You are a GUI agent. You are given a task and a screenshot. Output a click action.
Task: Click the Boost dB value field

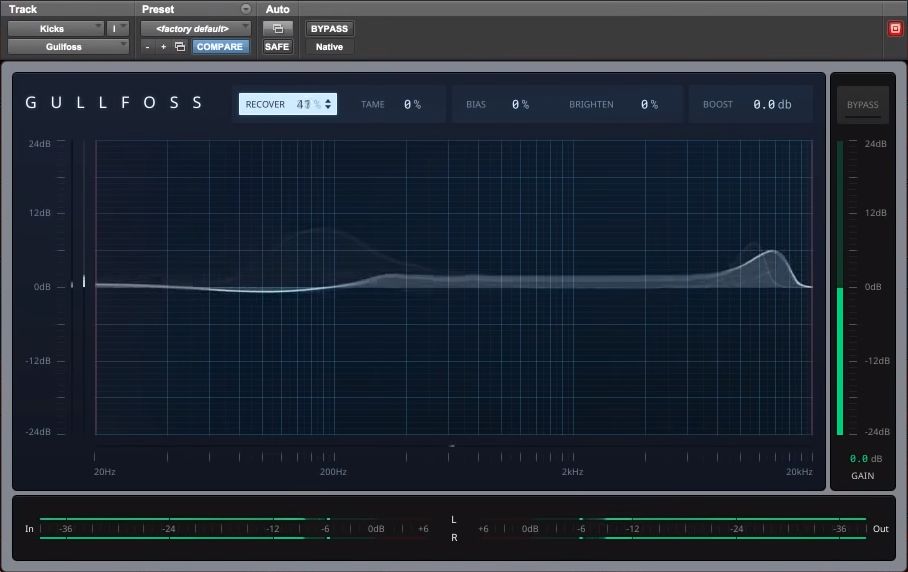(771, 104)
